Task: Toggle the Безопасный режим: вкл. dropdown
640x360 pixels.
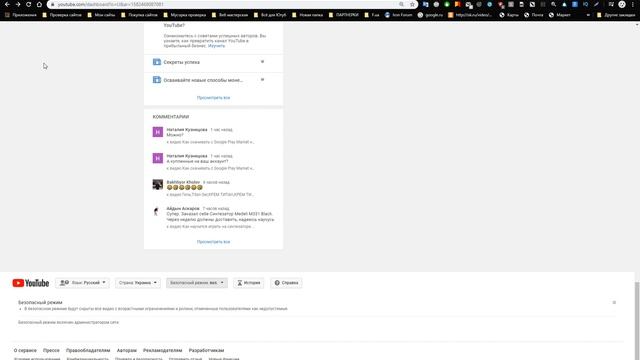Action: pos(197,283)
